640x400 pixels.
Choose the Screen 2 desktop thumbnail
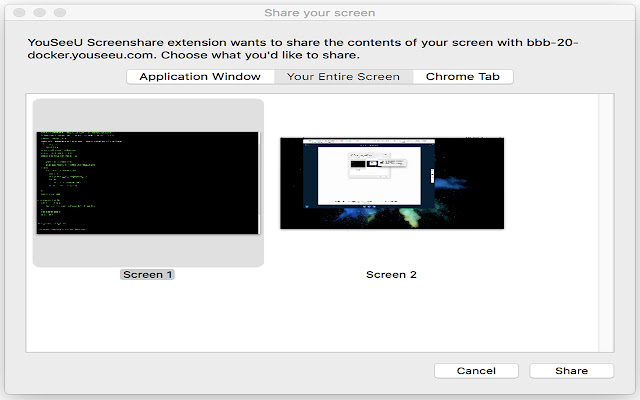392,183
